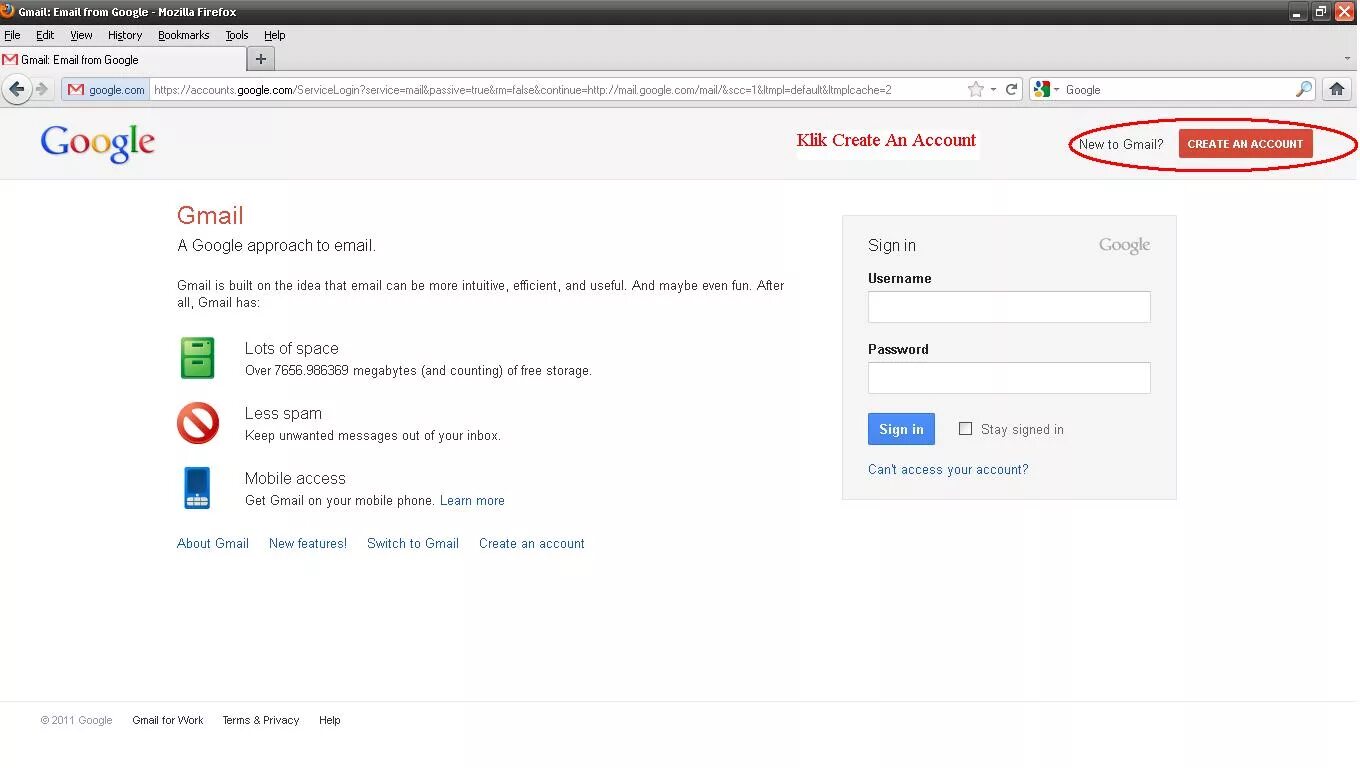Click the Lots of space heading

tap(292, 348)
